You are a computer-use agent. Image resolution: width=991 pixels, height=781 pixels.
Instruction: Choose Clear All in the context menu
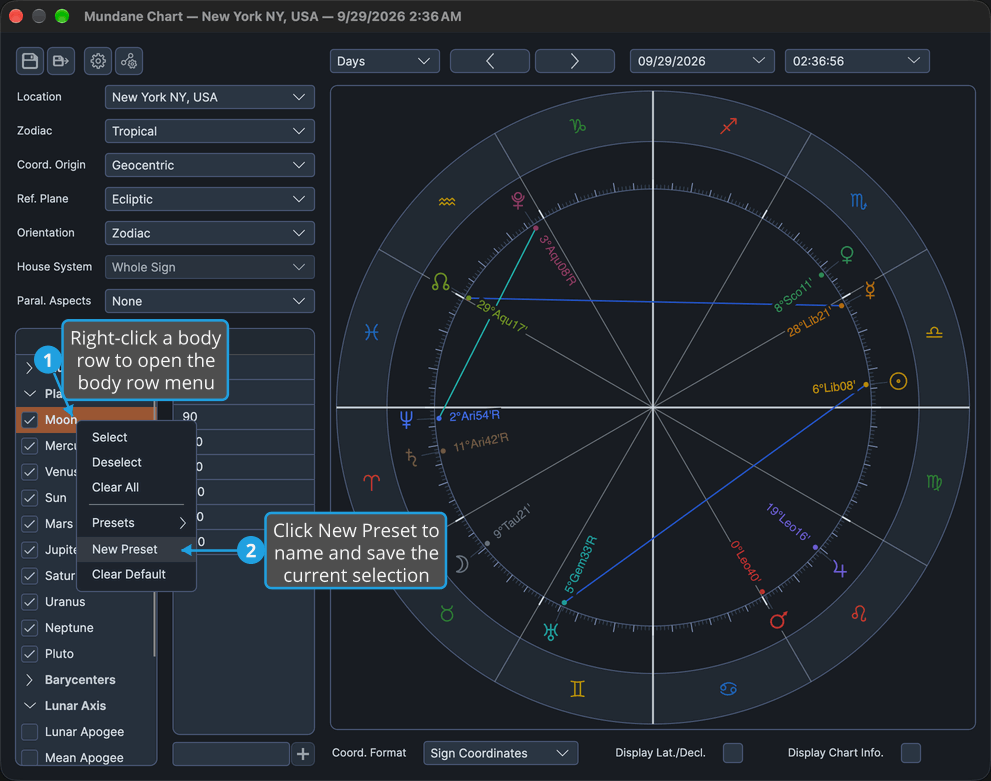[137, 488]
